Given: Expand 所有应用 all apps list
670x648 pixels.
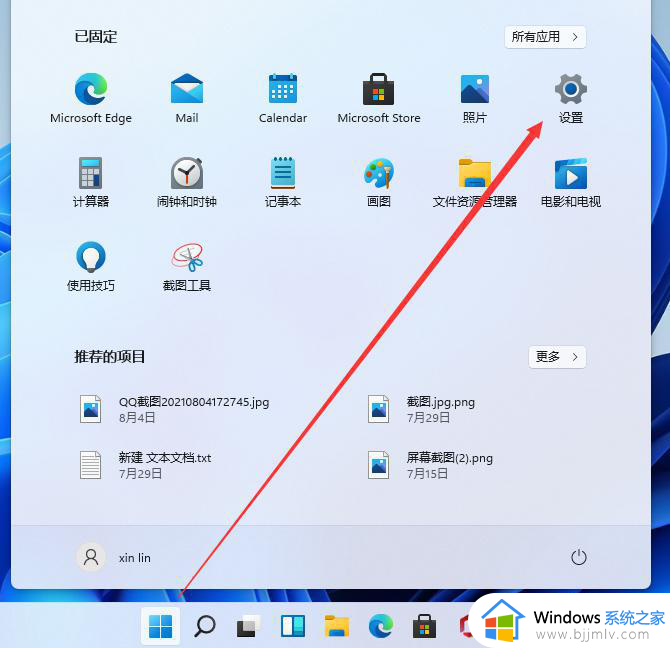Looking at the screenshot, I should click(545, 37).
